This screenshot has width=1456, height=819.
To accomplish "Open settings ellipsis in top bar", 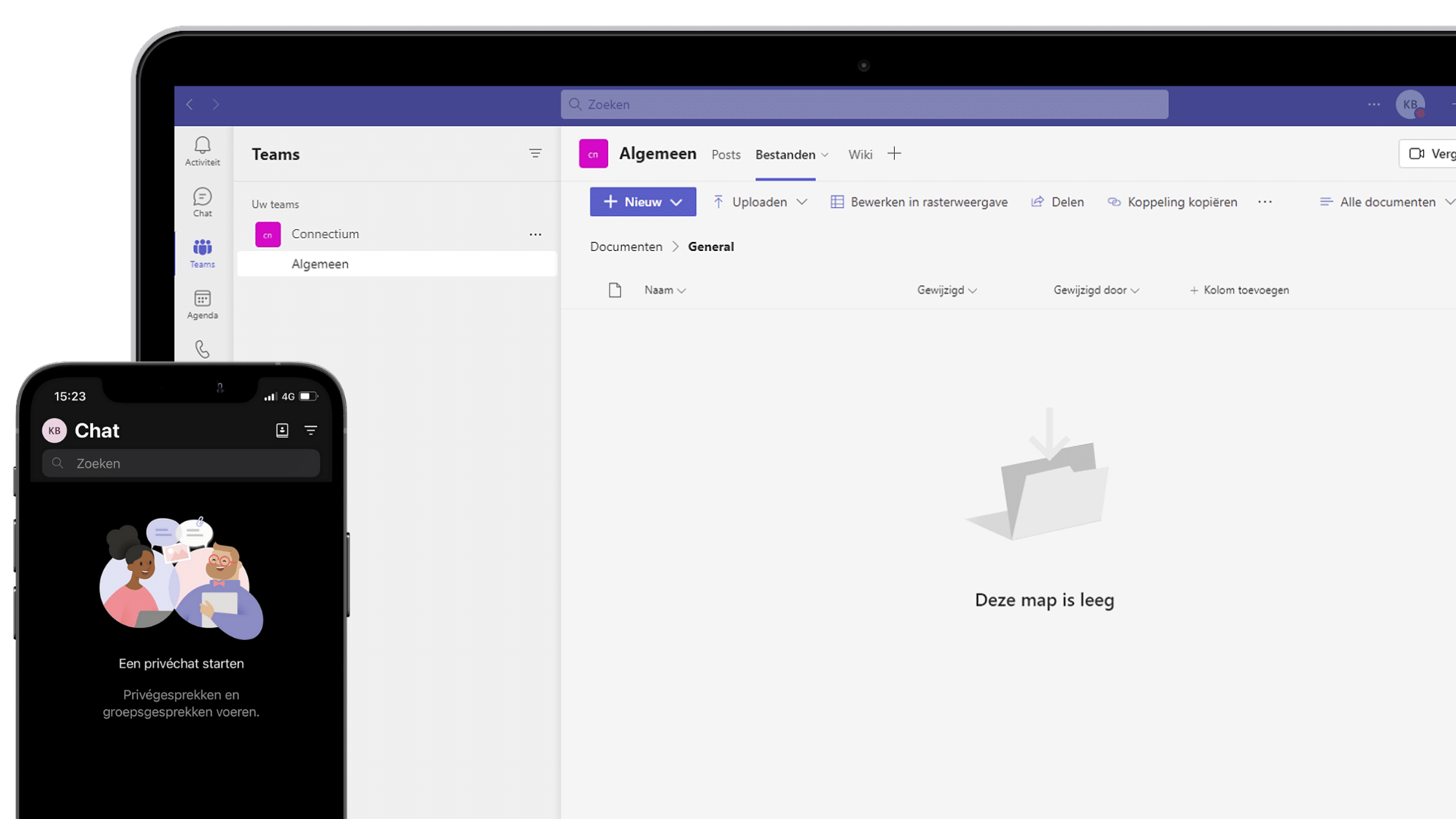I will [x=1374, y=105].
